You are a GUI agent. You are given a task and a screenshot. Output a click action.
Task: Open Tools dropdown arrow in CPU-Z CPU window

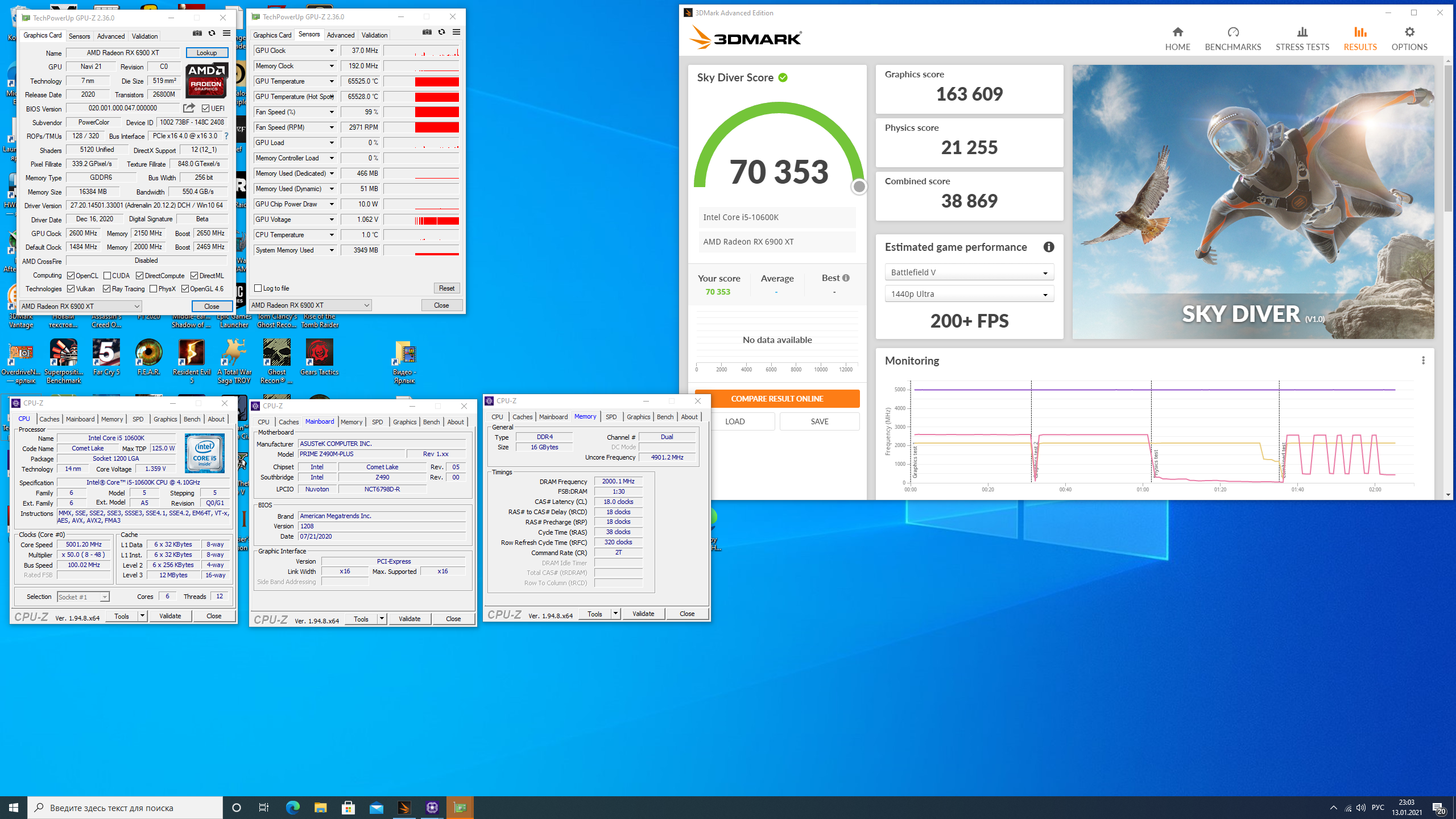coord(142,616)
